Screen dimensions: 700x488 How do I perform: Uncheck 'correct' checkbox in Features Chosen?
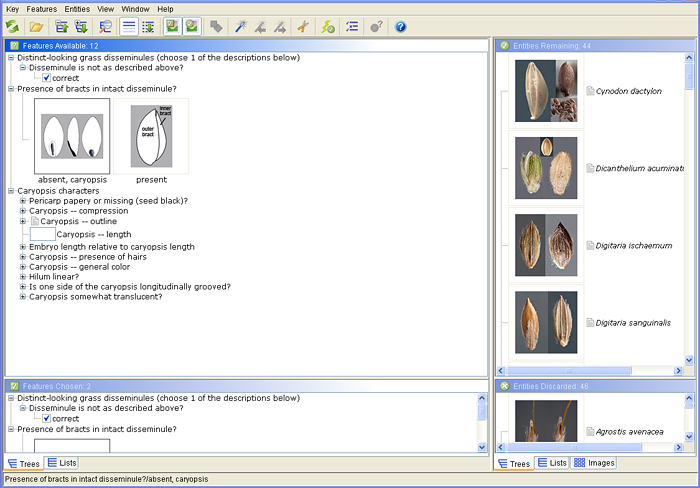[x=46, y=419]
